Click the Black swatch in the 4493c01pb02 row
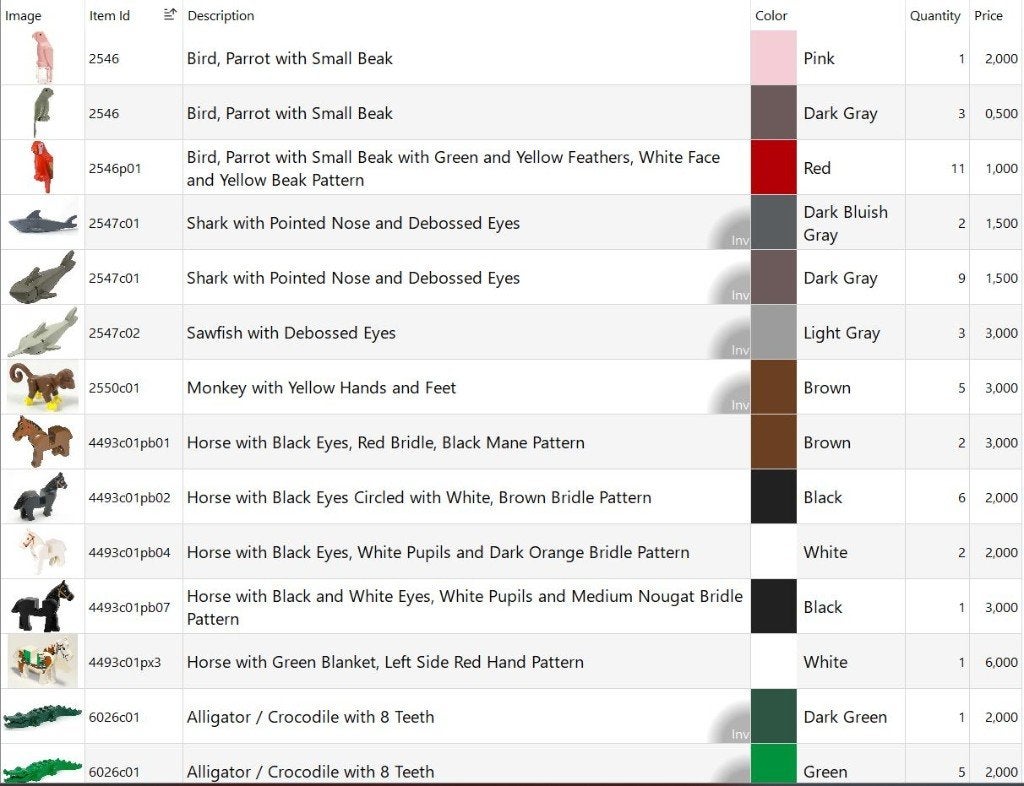The width and height of the screenshot is (1024, 786). coord(773,497)
